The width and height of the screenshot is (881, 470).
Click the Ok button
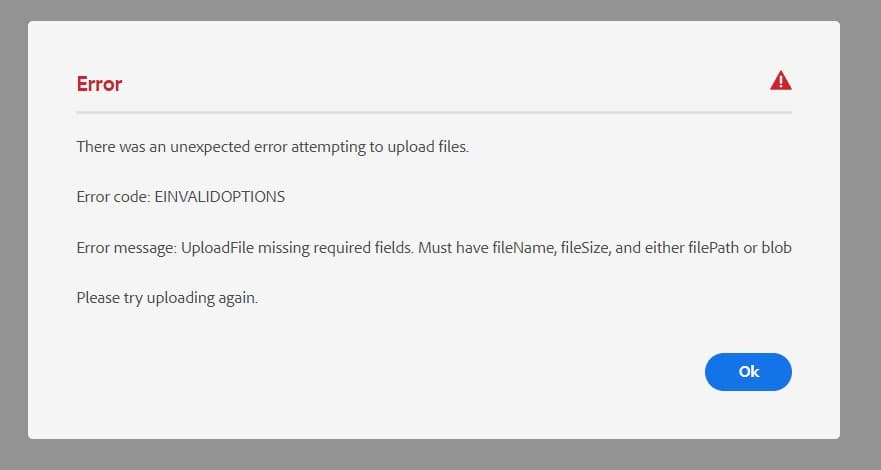pos(748,372)
